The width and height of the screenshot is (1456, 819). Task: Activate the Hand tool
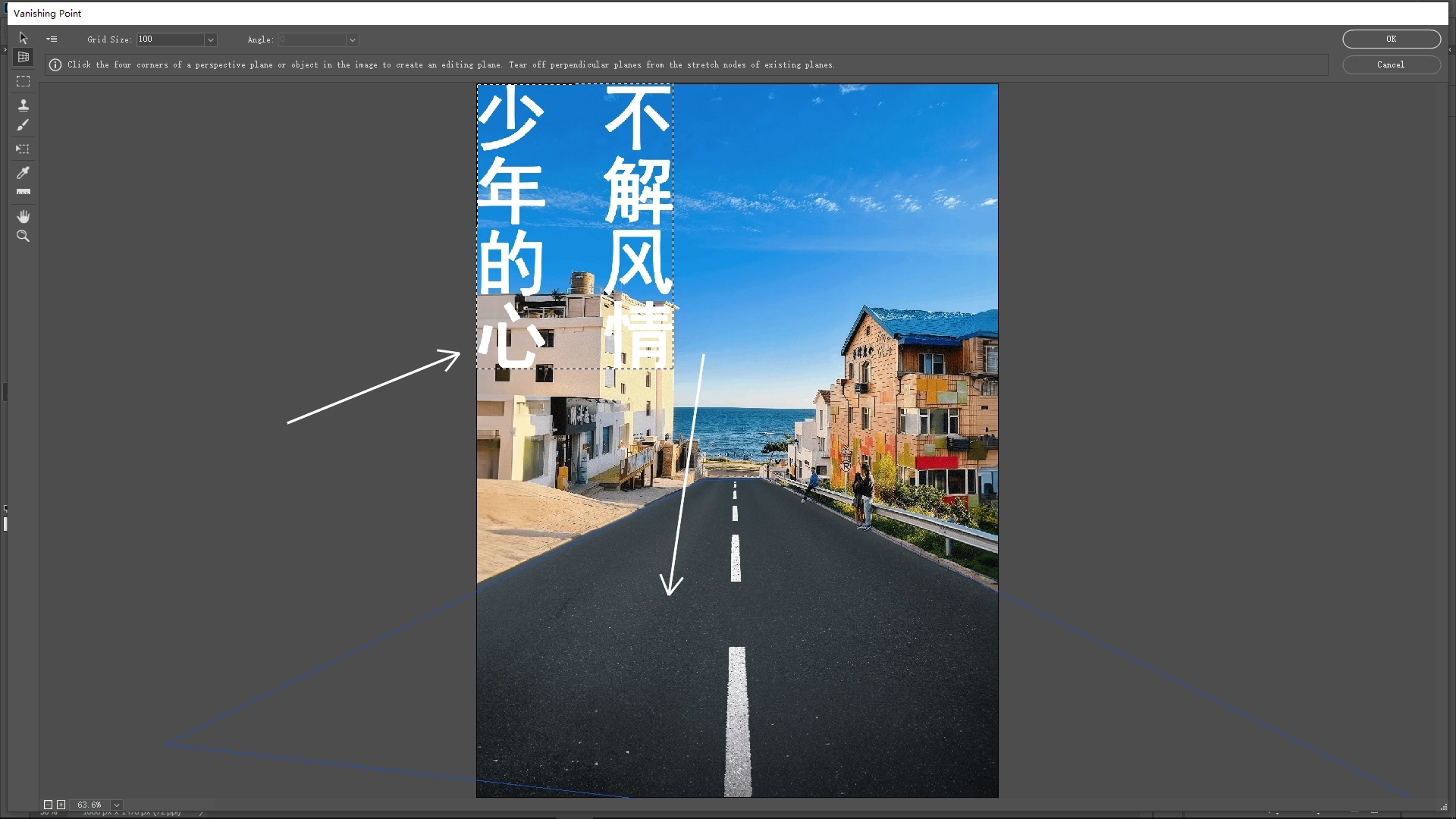point(23,216)
